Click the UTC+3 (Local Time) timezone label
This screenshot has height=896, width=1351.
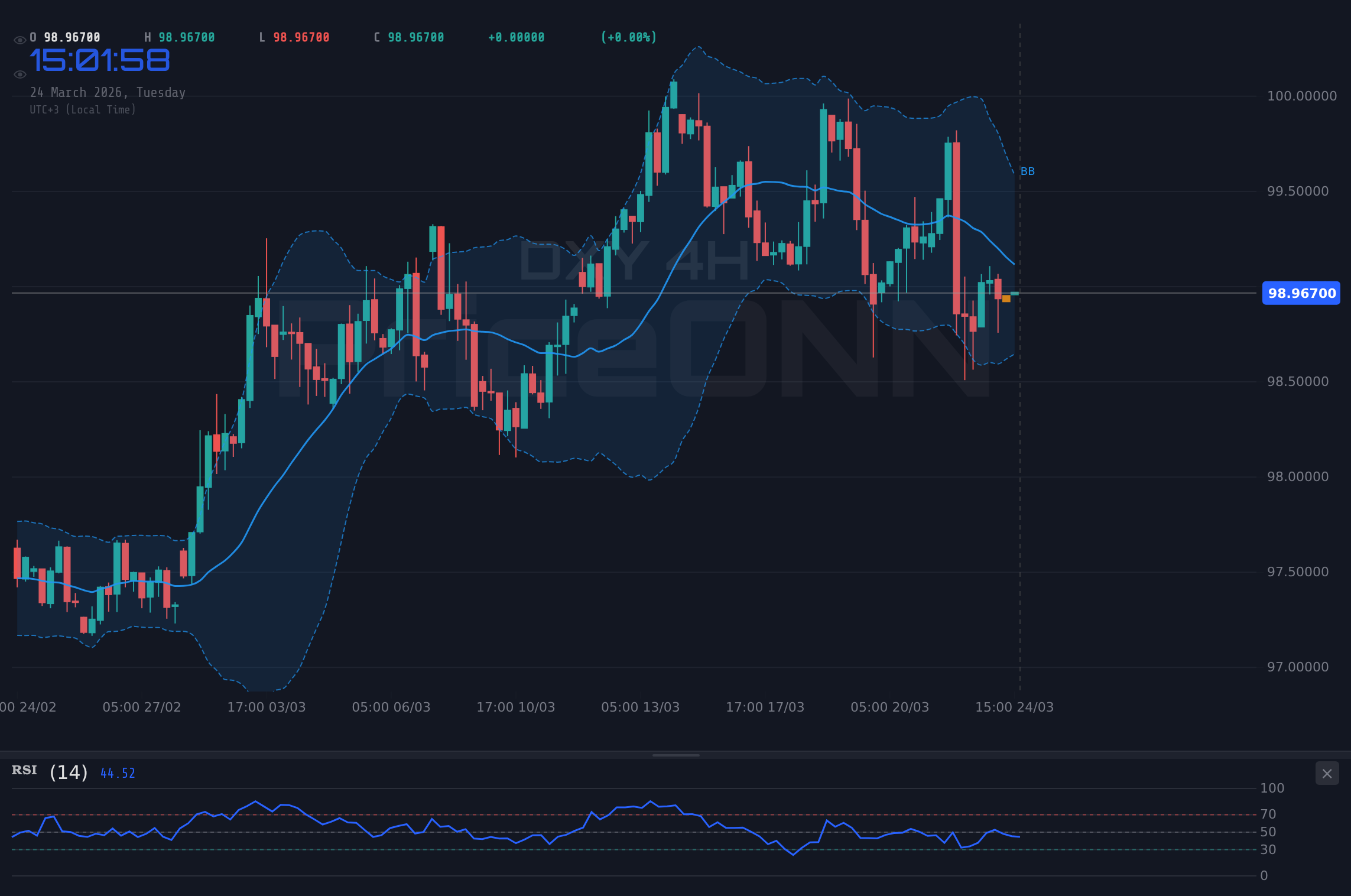pos(83,109)
